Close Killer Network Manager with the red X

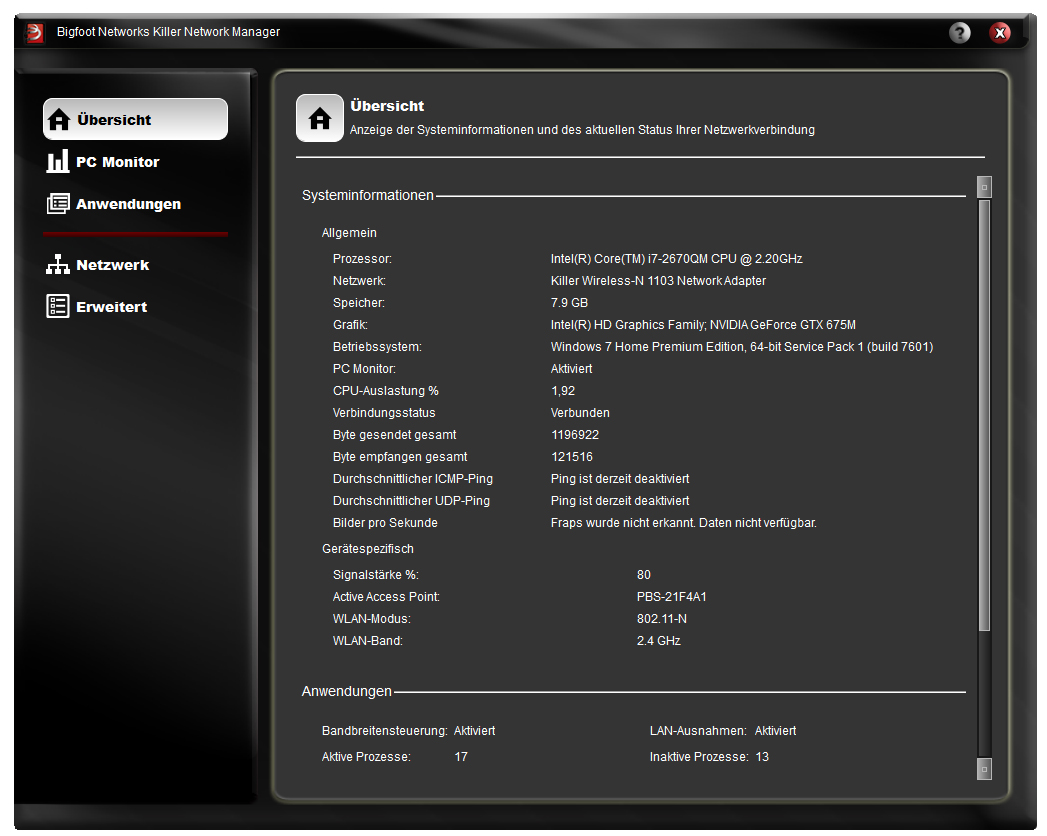click(x=1000, y=32)
